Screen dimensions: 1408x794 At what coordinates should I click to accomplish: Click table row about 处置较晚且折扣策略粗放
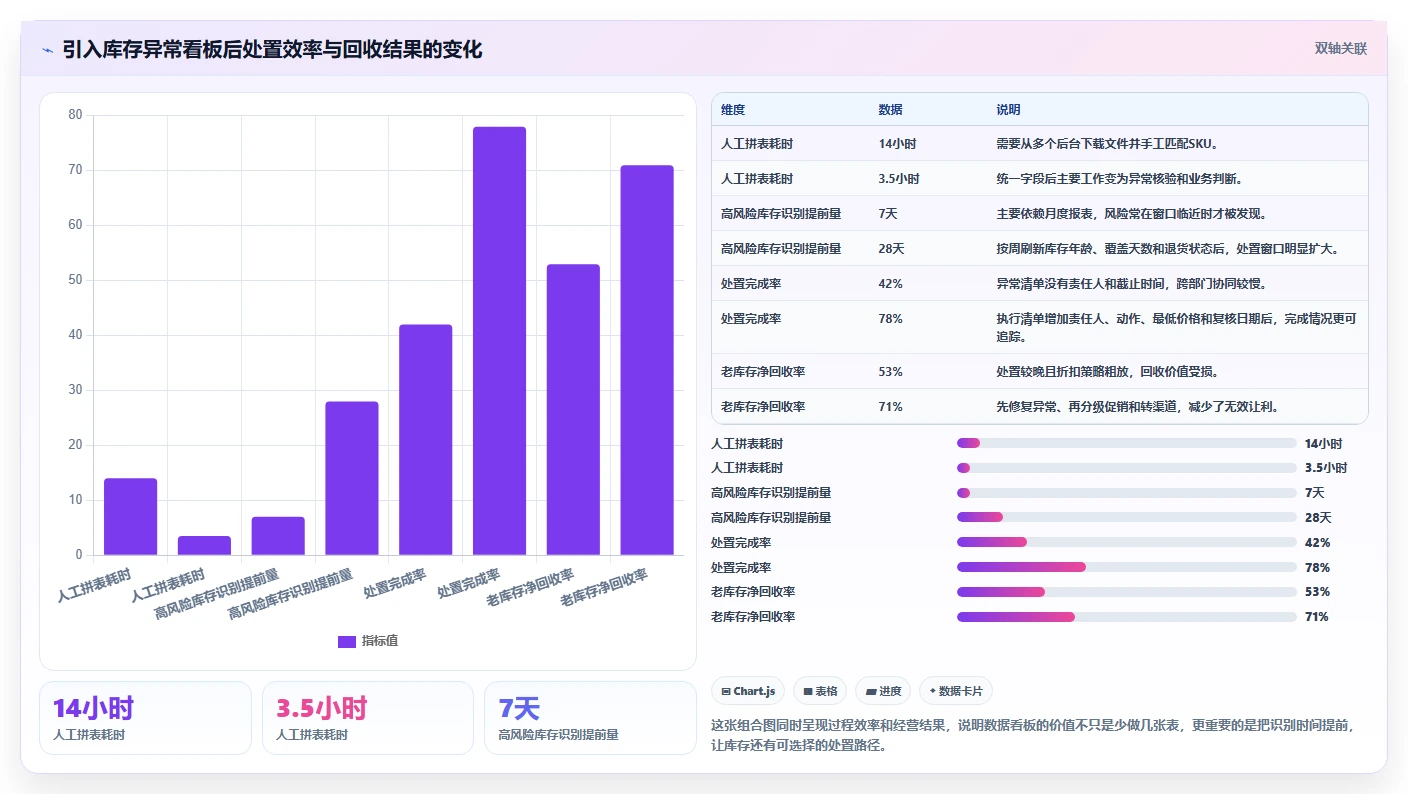tap(1039, 371)
